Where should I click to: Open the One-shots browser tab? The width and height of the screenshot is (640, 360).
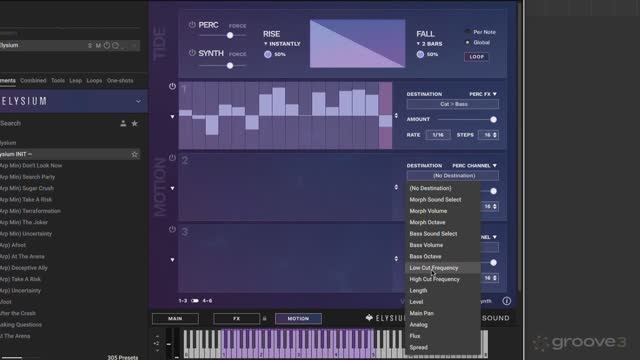tap(120, 81)
